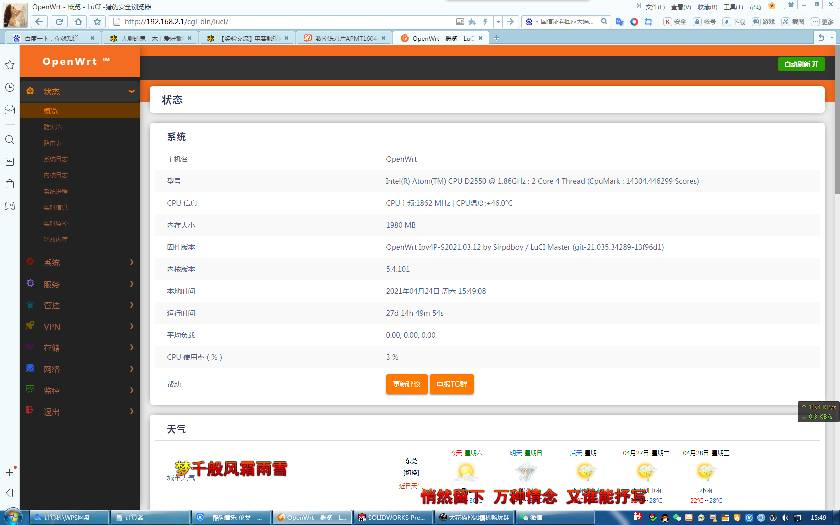Open a new browser tab with plus
This screenshot has height=525, width=840.
point(496,38)
